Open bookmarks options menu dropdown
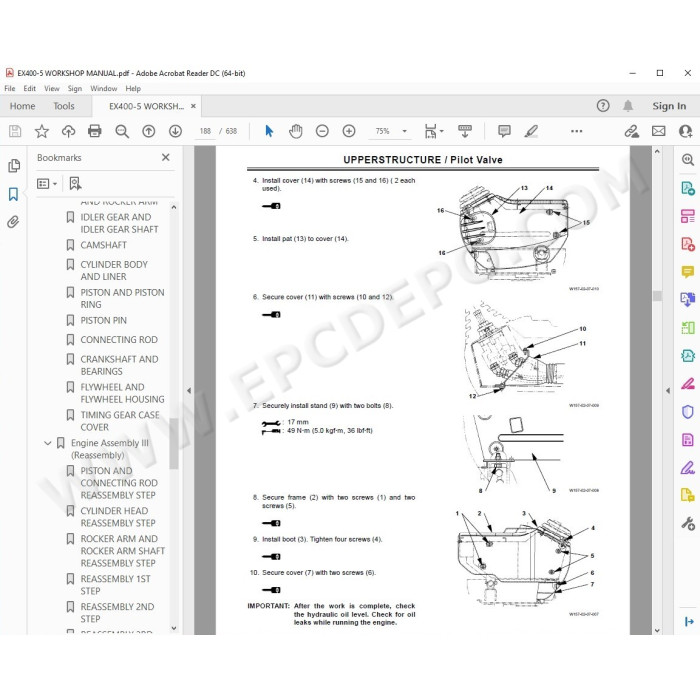 pos(47,183)
